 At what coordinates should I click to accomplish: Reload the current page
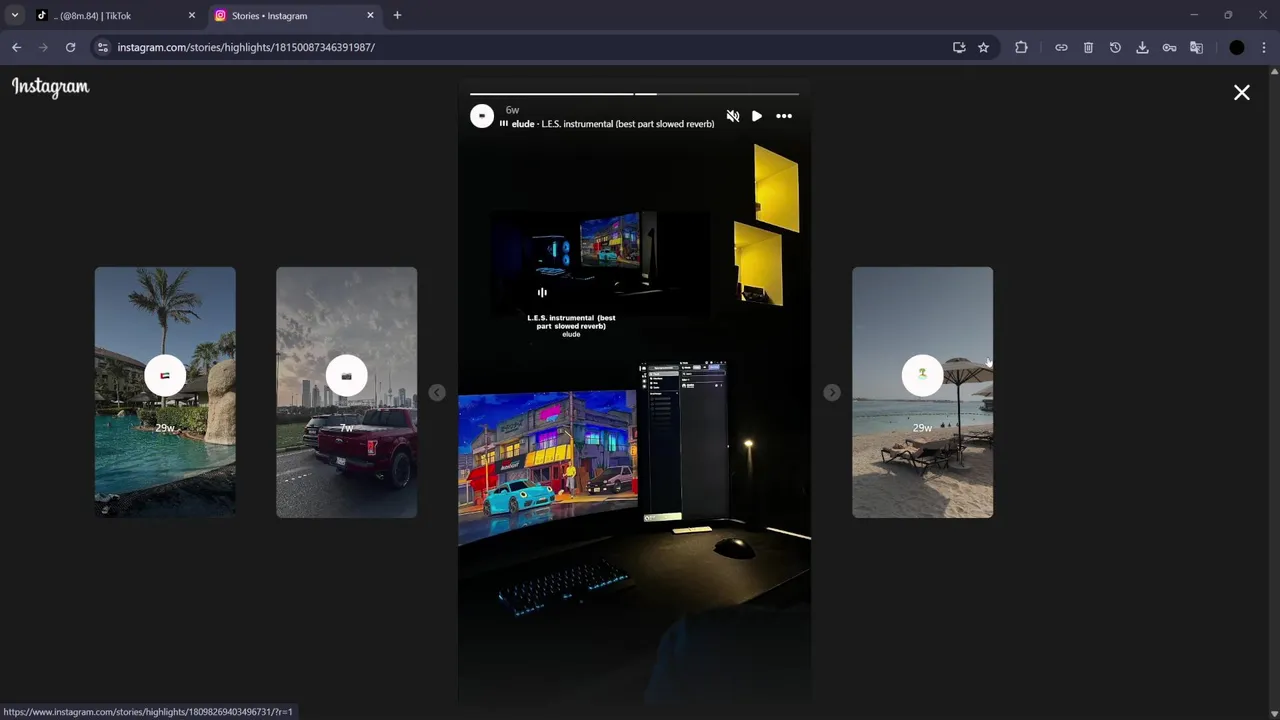(70, 47)
